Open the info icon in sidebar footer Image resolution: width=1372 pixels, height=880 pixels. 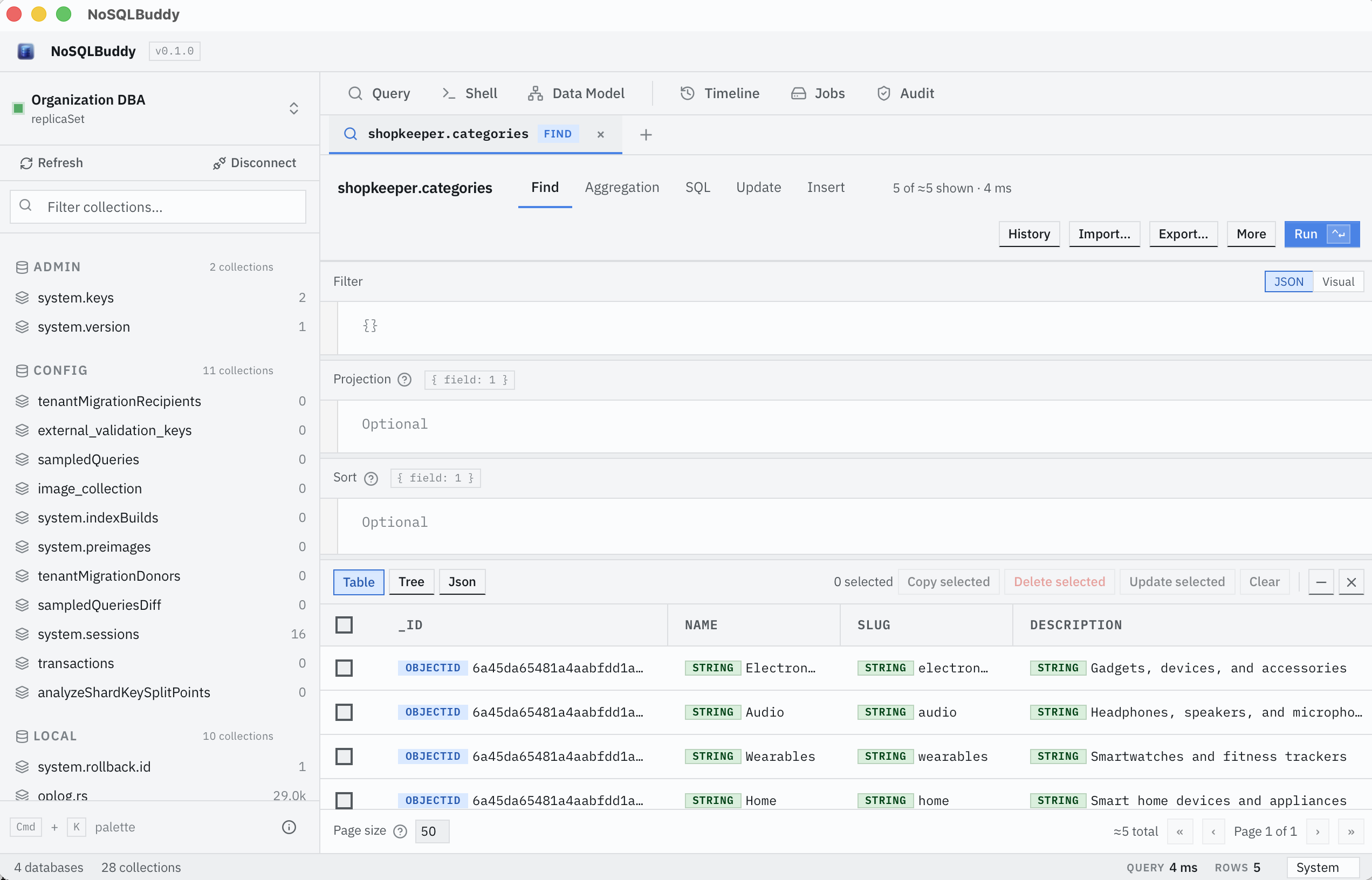coord(289,827)
